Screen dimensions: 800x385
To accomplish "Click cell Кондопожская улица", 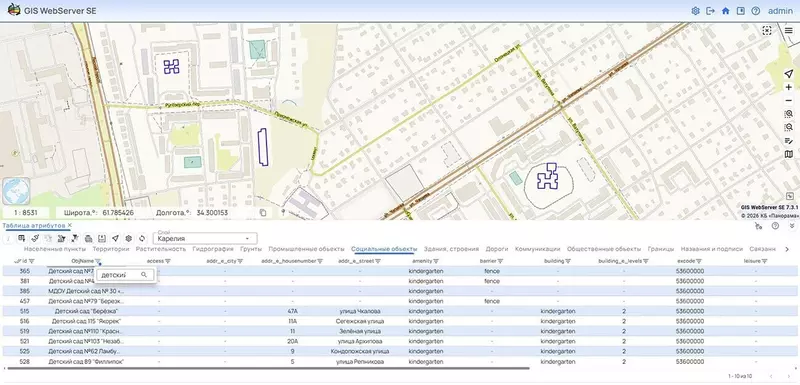I will pos(360,351).
